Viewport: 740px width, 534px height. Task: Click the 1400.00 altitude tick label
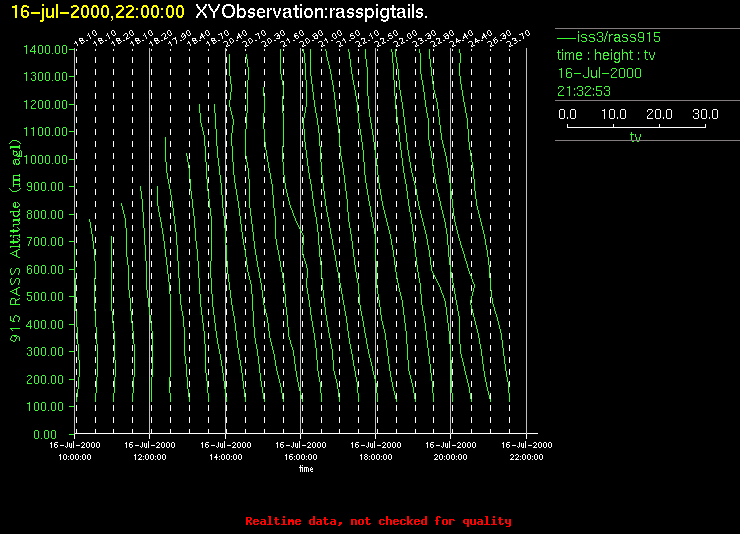coord(45,50)
